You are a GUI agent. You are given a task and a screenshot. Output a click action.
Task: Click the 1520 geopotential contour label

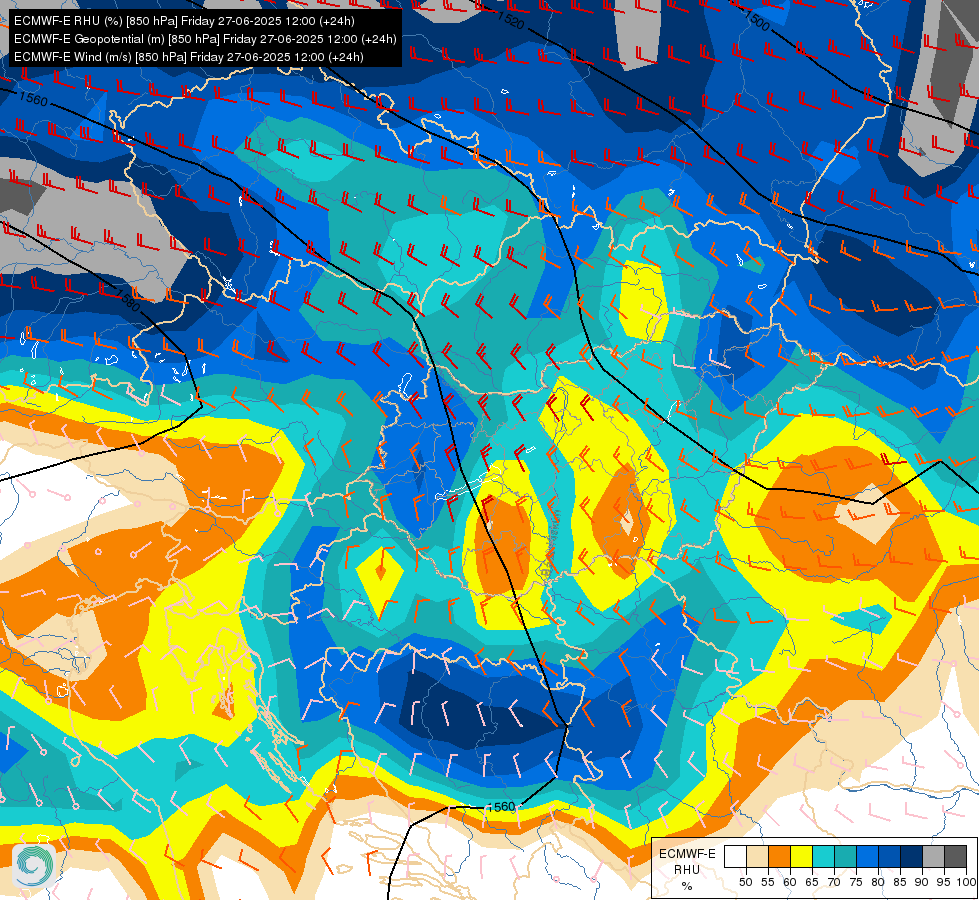coord(510,21)
